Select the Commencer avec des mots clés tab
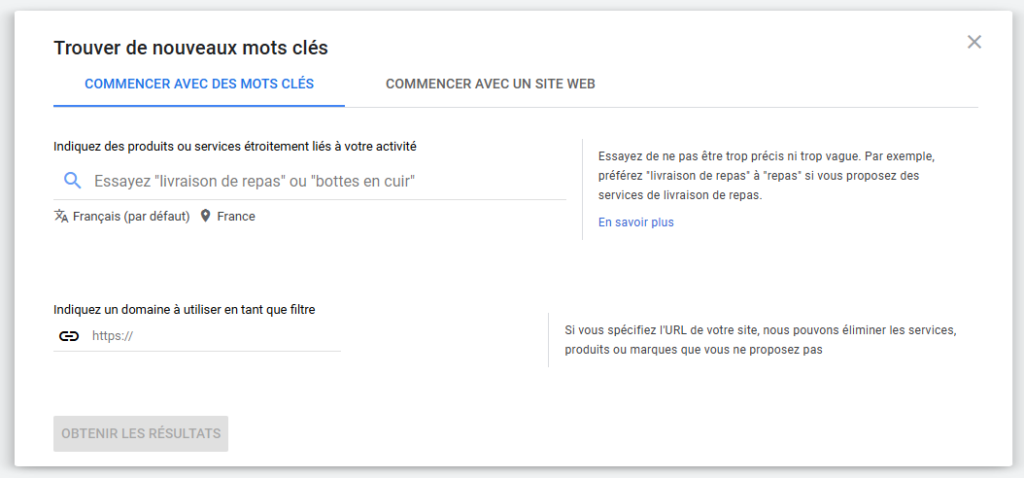Viewport: 1024px width, 478px height. [x=199, y=84]
